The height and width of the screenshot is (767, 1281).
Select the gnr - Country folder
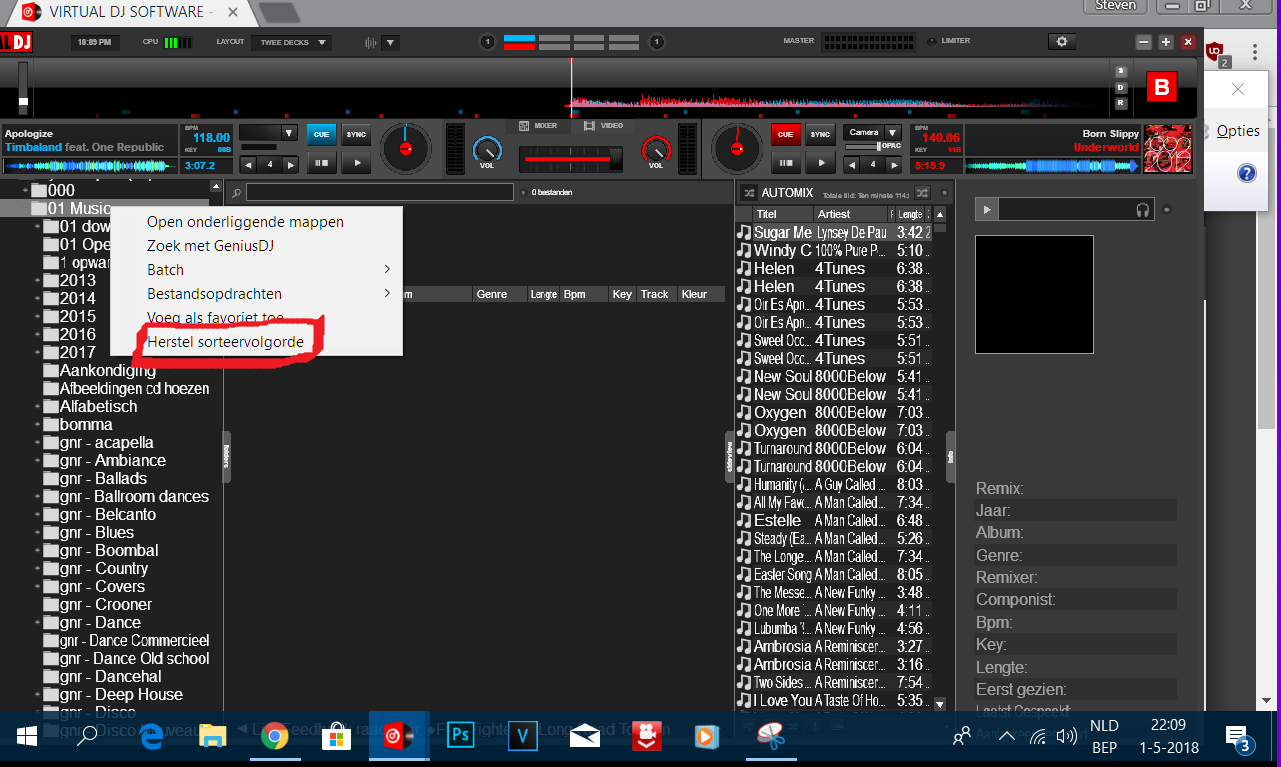[x=104, y=568]
